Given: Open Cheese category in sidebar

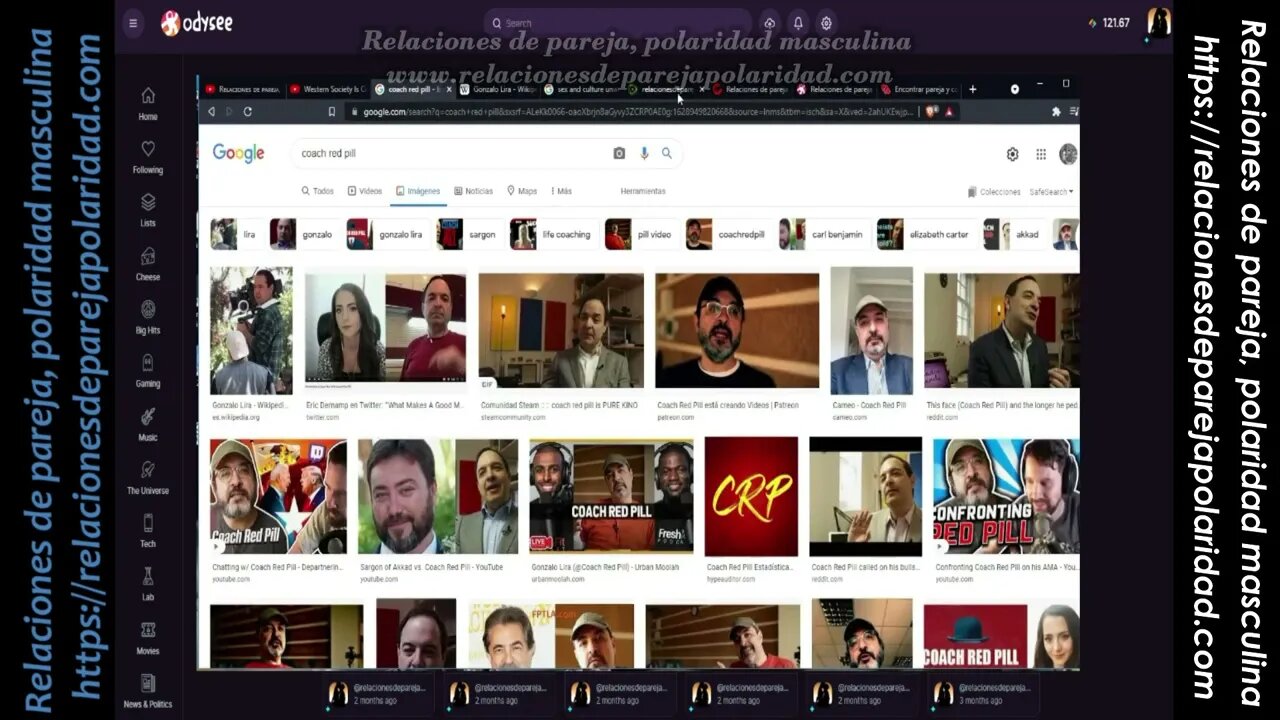Looking at the screenshot, I should click(x=148, y=263).
